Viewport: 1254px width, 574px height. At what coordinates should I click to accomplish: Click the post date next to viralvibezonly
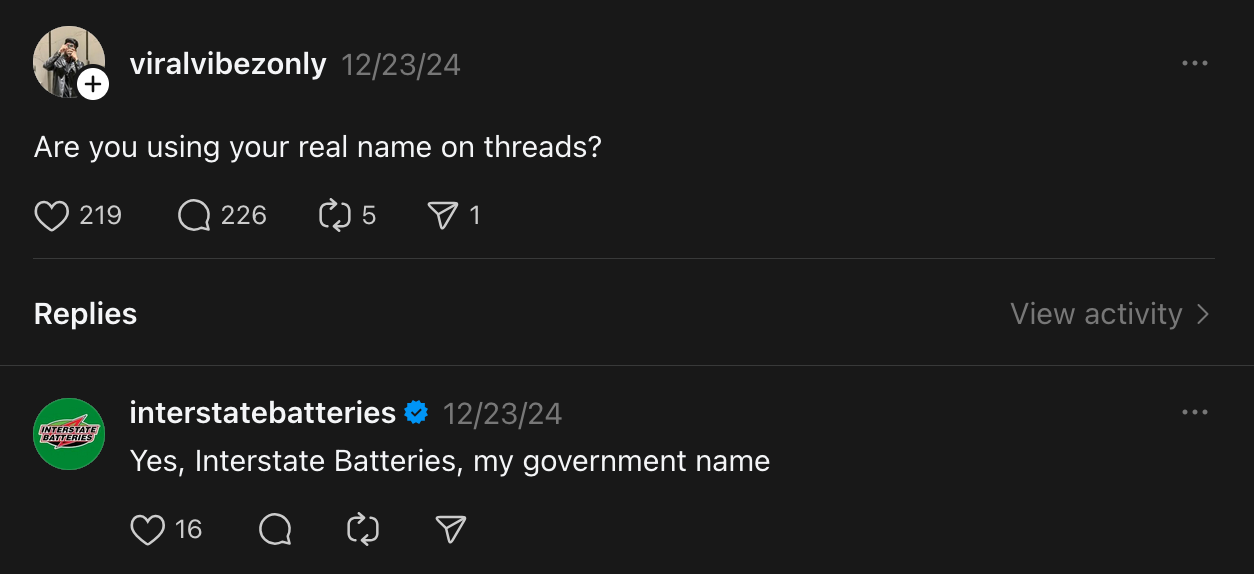click(x=401, y=65)
